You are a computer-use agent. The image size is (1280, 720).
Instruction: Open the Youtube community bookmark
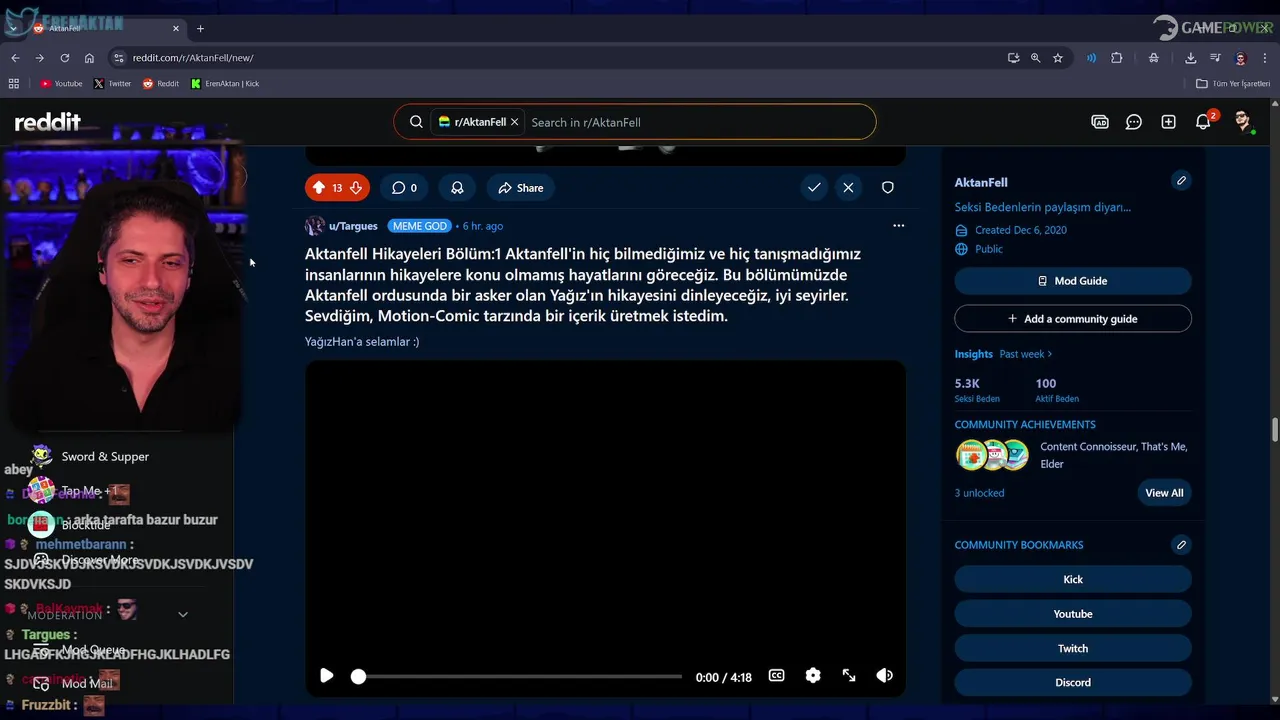click(1073, 614)
